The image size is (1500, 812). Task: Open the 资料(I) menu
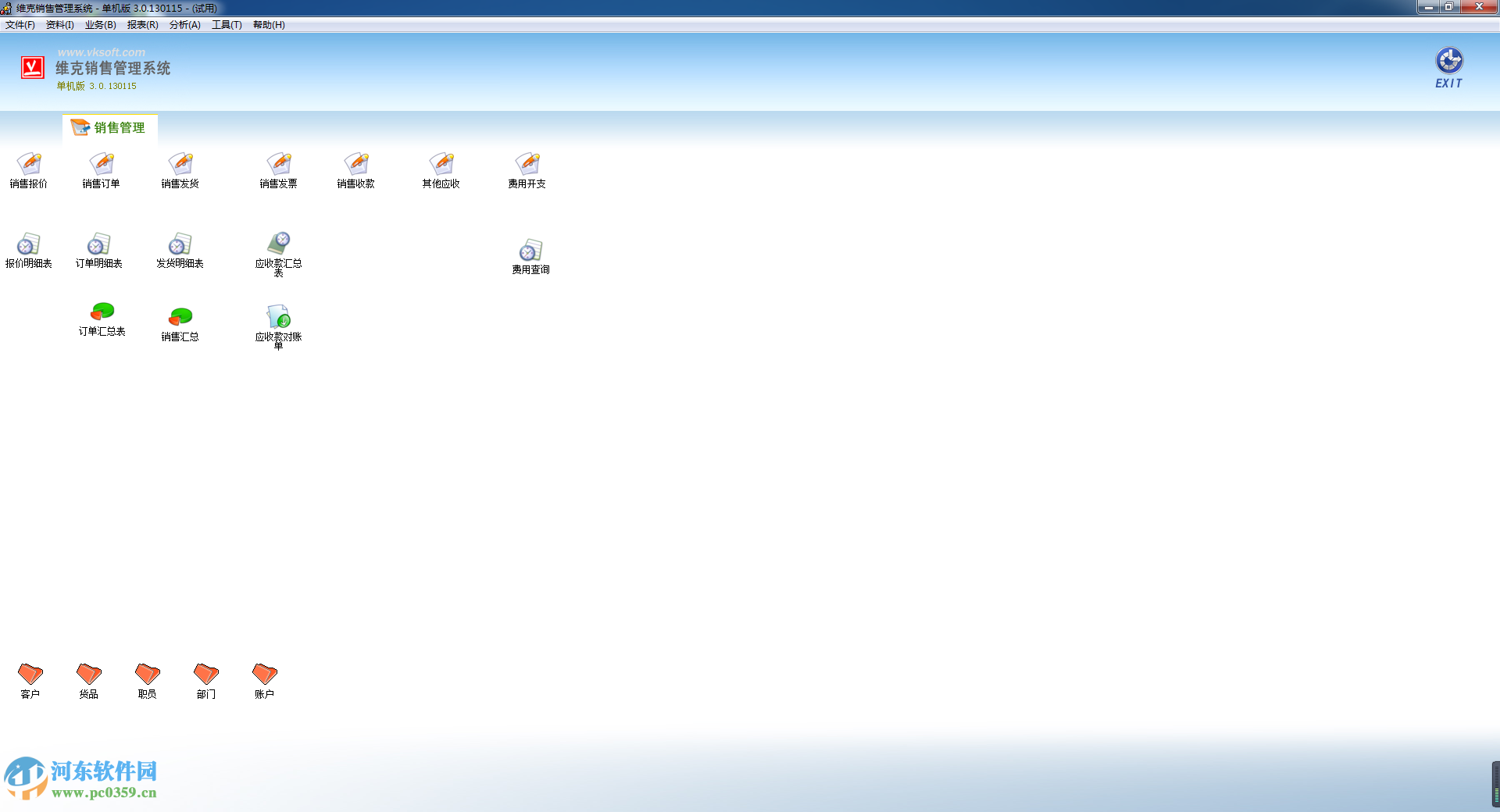tap(60, 25)
